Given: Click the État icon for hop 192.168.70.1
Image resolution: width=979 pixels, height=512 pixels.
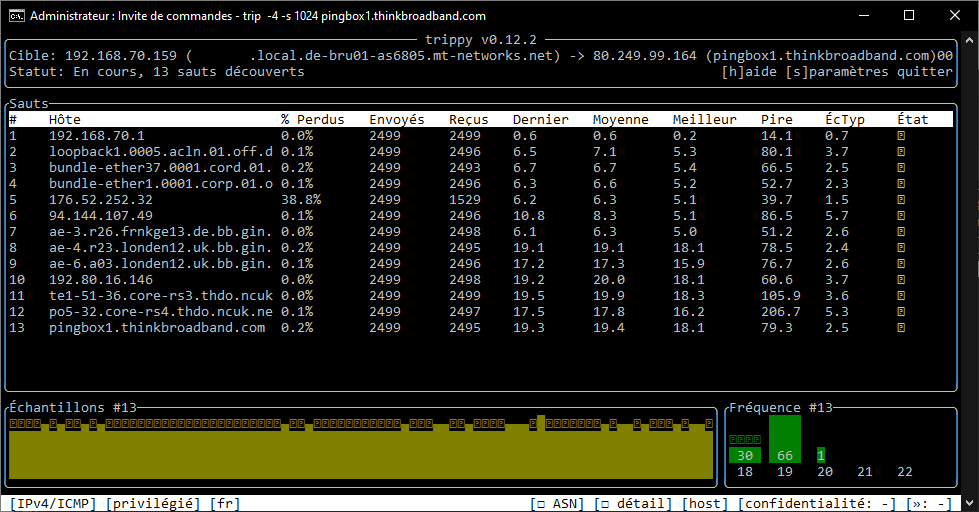Looking at the screenshot, I should [x=901, y=135].
